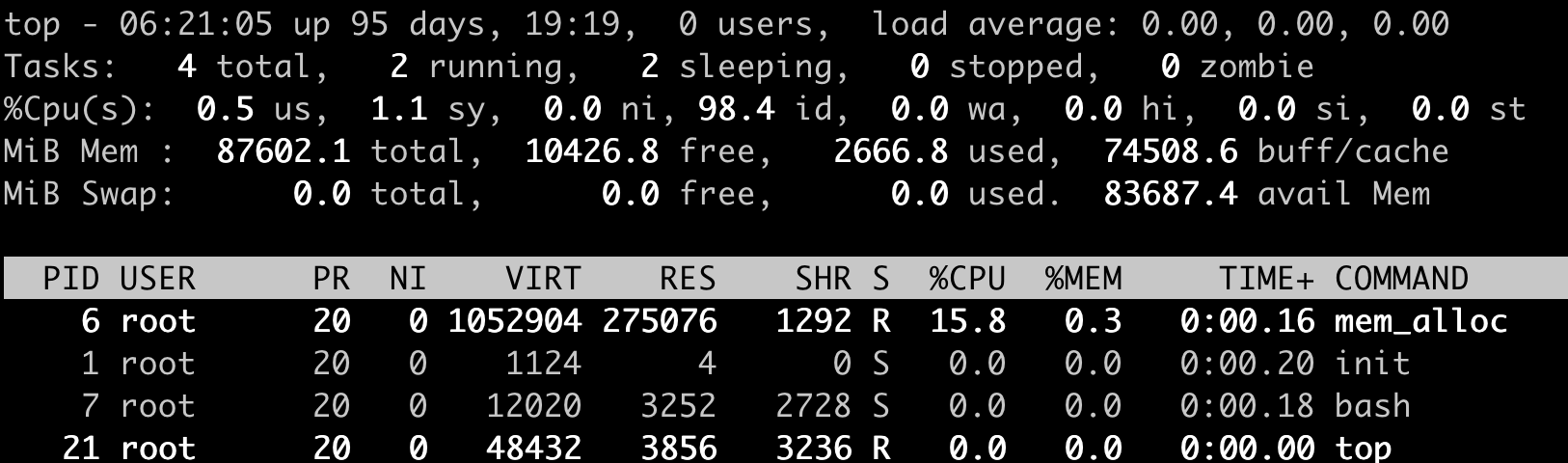This screenshot has height=463, width=1568.
Task: Click the USER column header
Action: point(157,279)
